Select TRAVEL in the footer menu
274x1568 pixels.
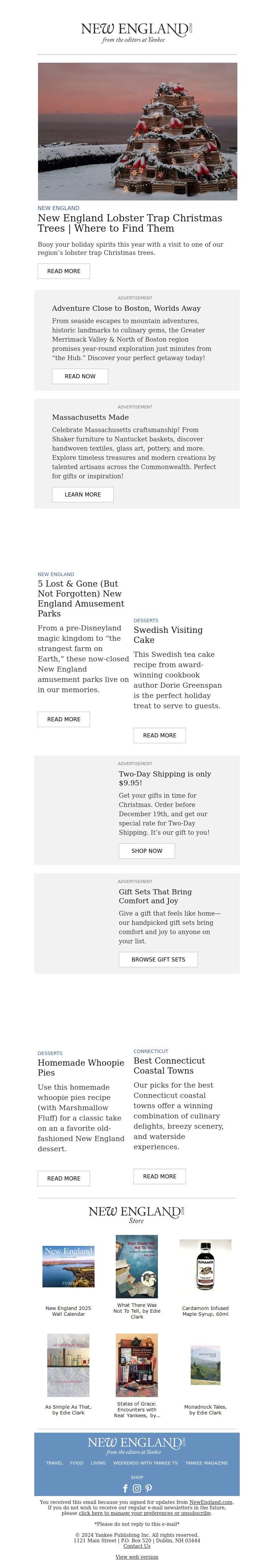(54, 1463)
